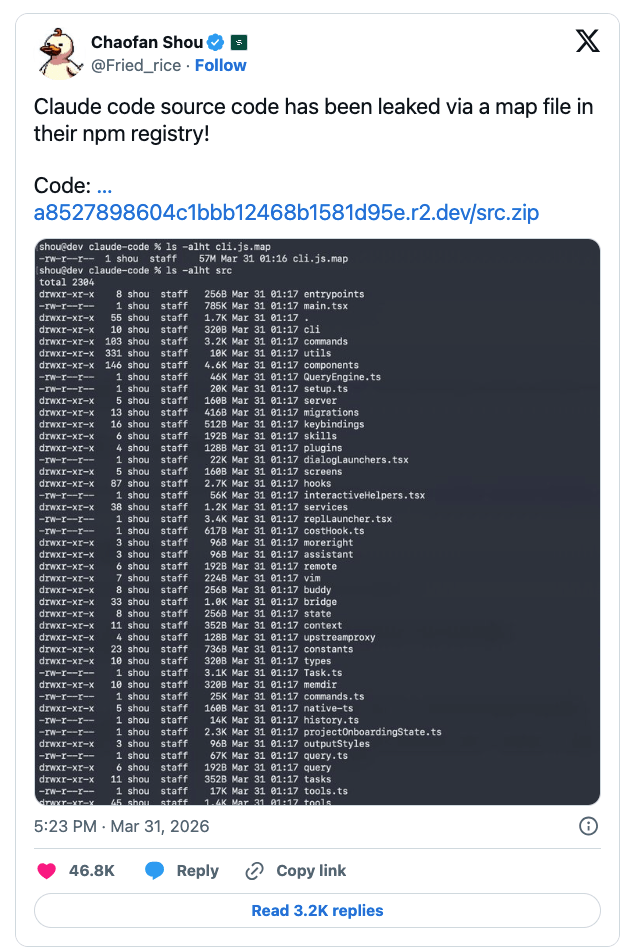The image size is (638, 952).
Task: Open the Chaofan Shou display name
Action: click(x=146, y=42)
